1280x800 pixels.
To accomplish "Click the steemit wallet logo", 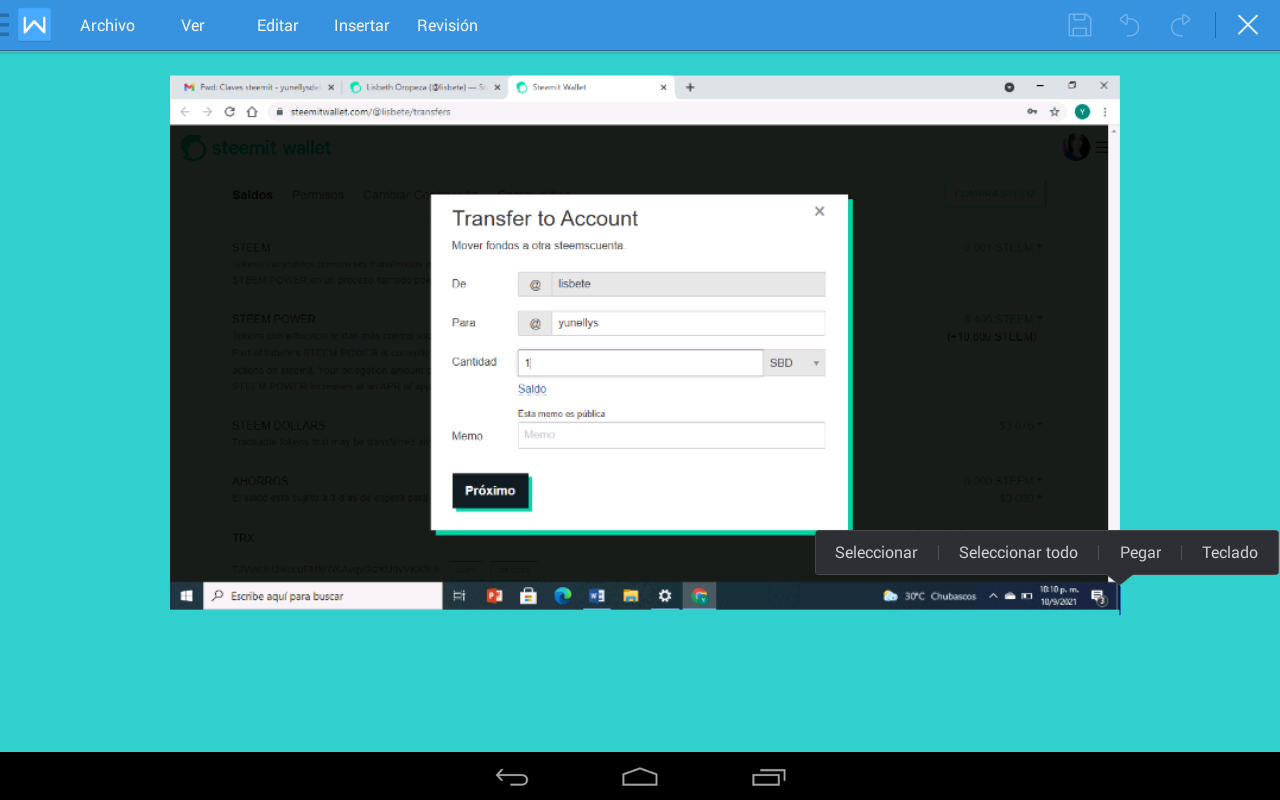I will click(x=256, y=148).
